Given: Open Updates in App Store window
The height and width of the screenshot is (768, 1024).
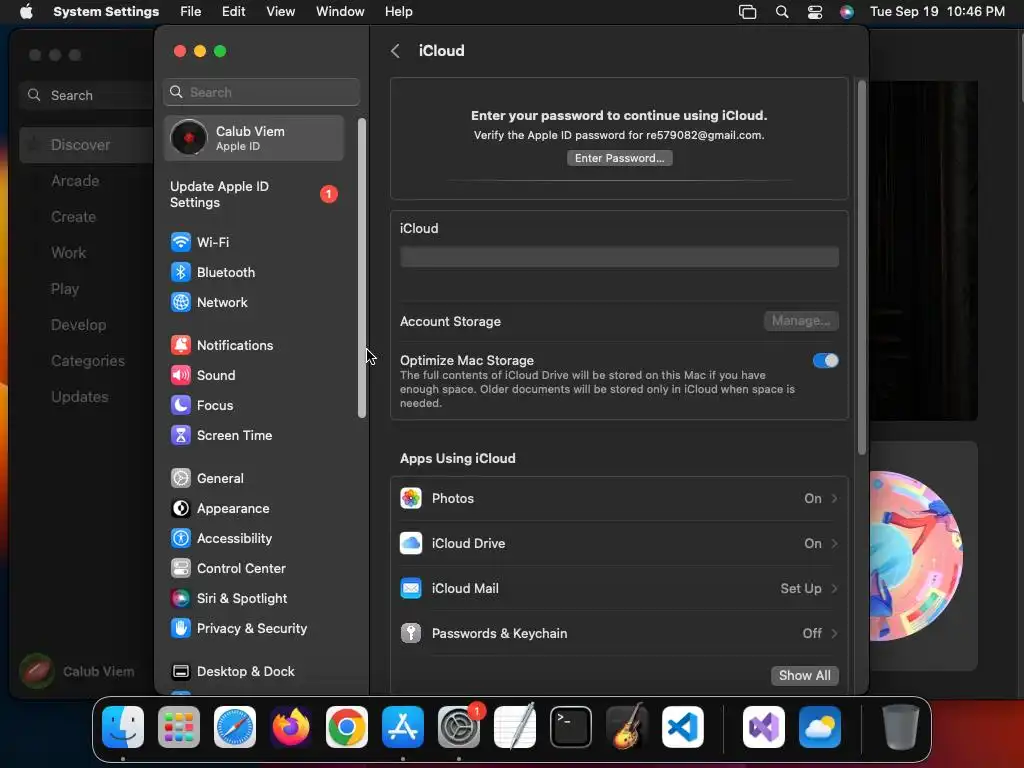Looking at the screenshot, I should tap(80, 397).
